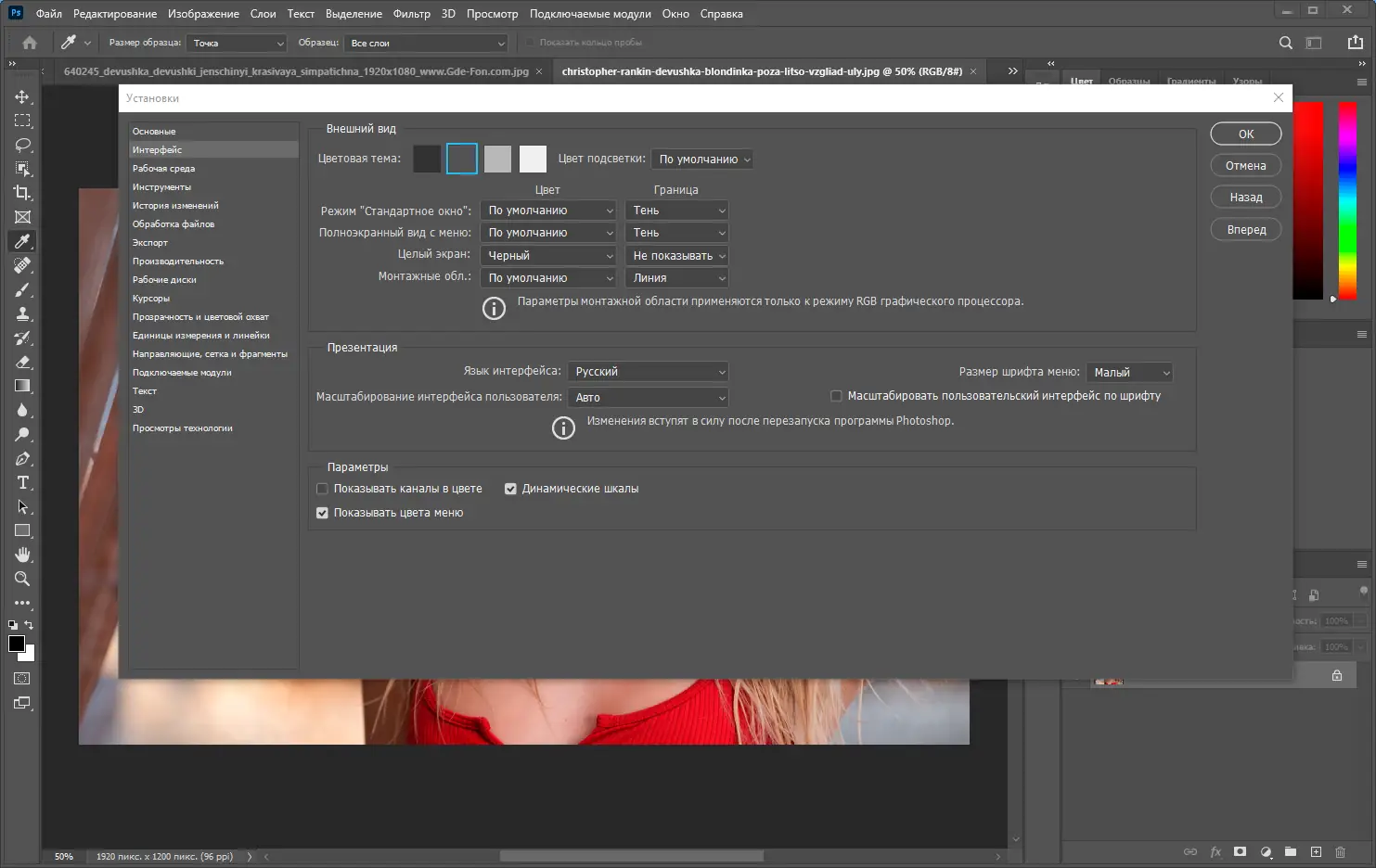Open "Масштабирование интерфейса пользователя" dropdown

648,398
